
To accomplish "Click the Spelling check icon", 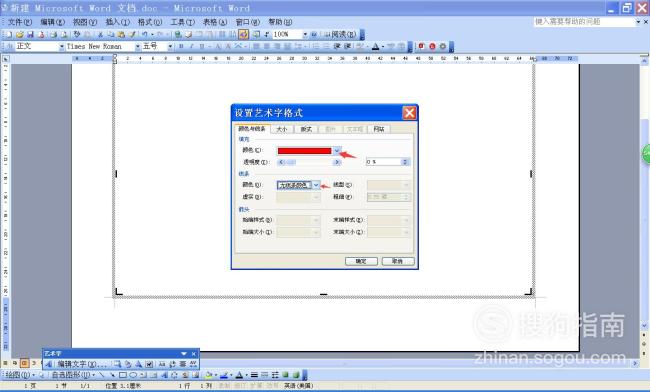I will [77, 34].
